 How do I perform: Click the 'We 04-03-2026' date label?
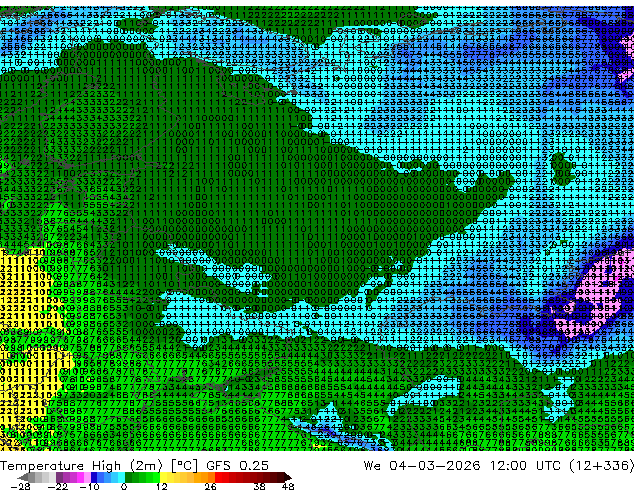tap(422, 466)
